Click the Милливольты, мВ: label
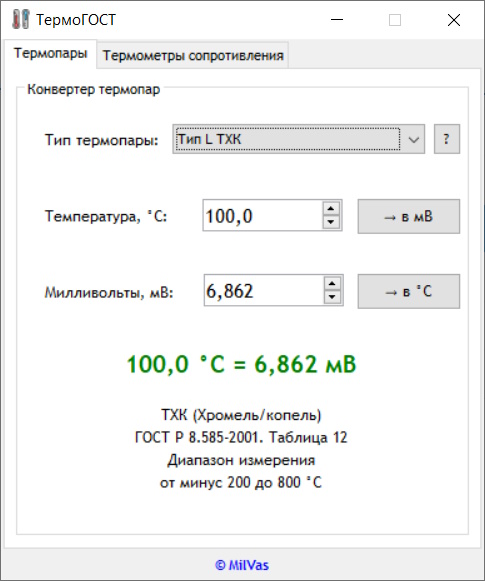 109,293
